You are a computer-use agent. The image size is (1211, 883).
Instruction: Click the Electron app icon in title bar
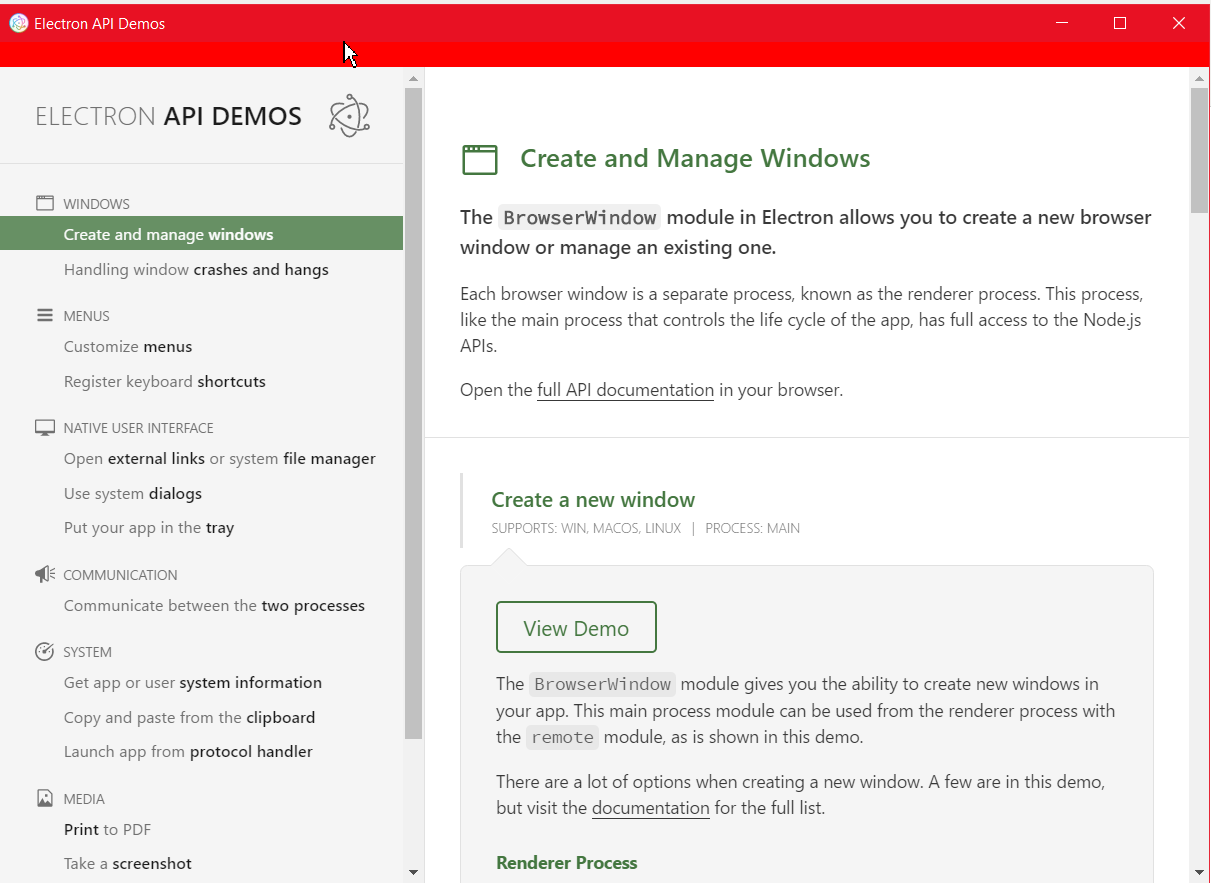[18, 23]
